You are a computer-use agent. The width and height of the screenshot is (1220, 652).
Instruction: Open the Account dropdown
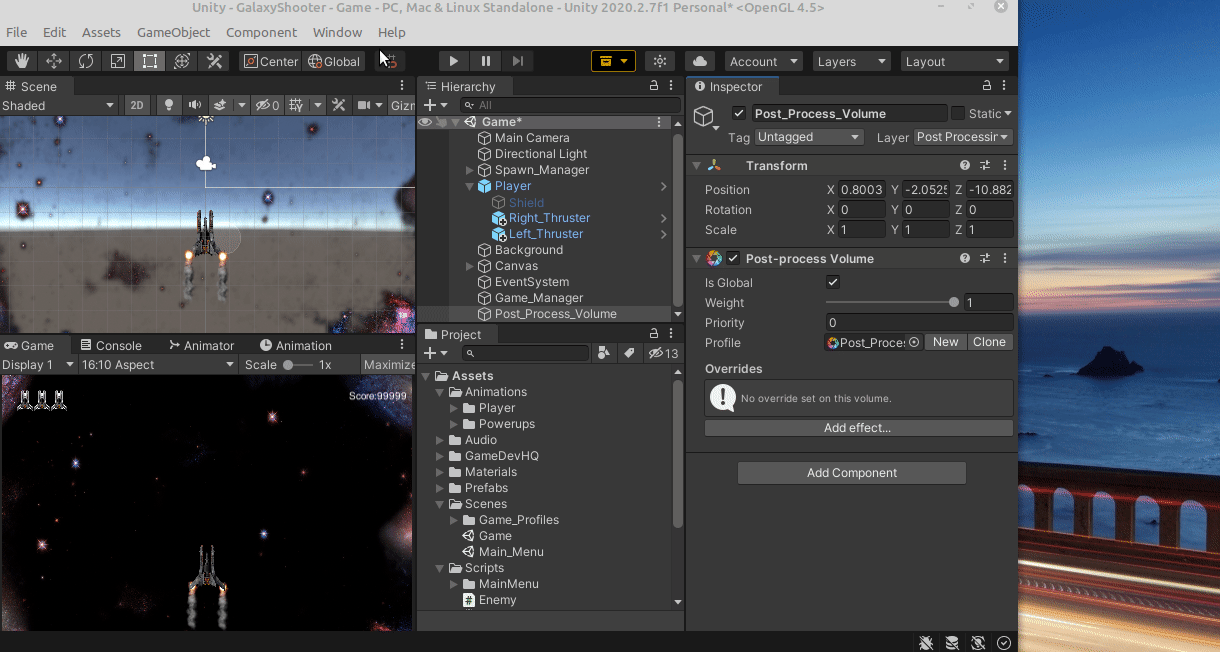pyautogui.click(x=764, y=61)
